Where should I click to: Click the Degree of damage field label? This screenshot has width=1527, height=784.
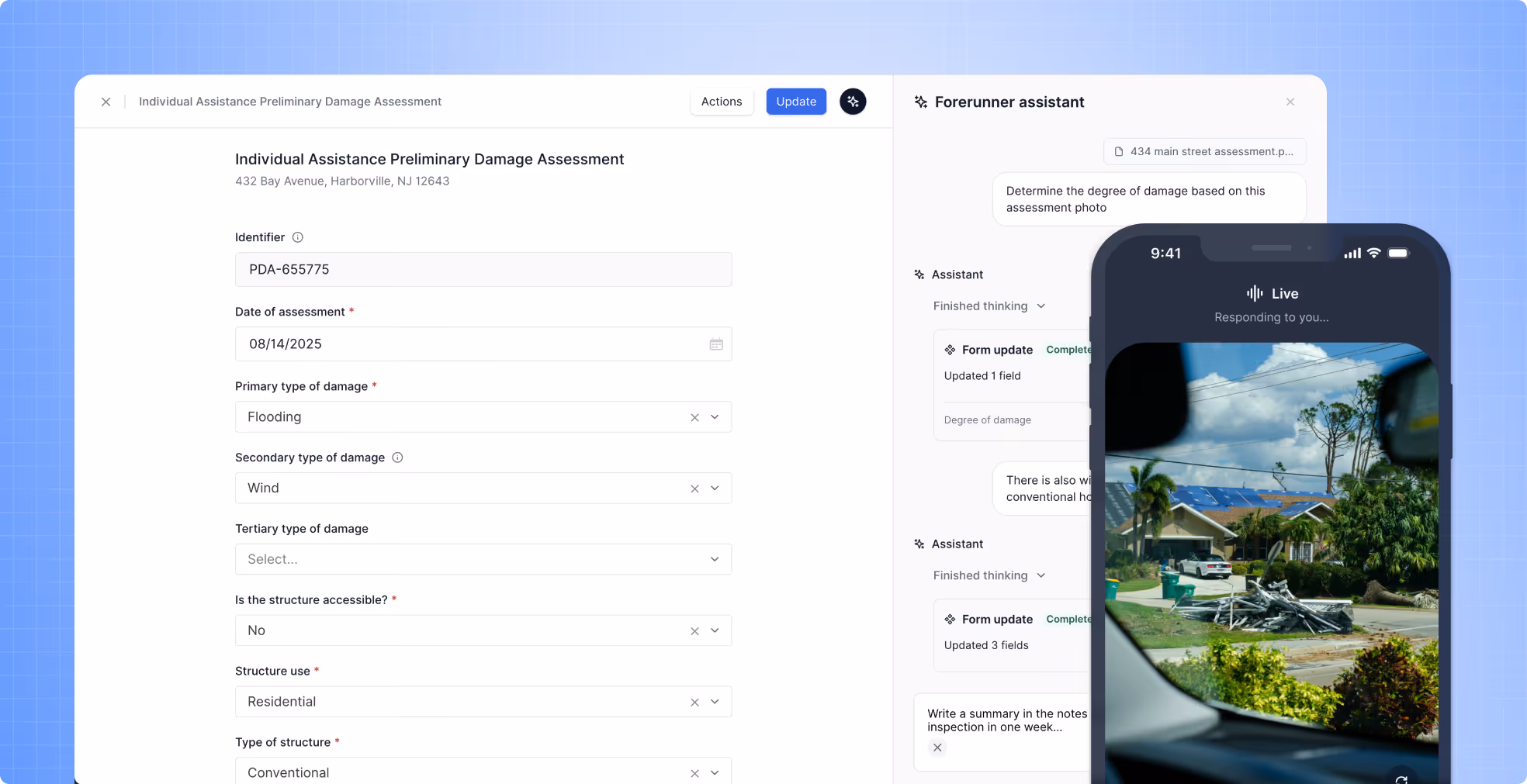[988, 420]
